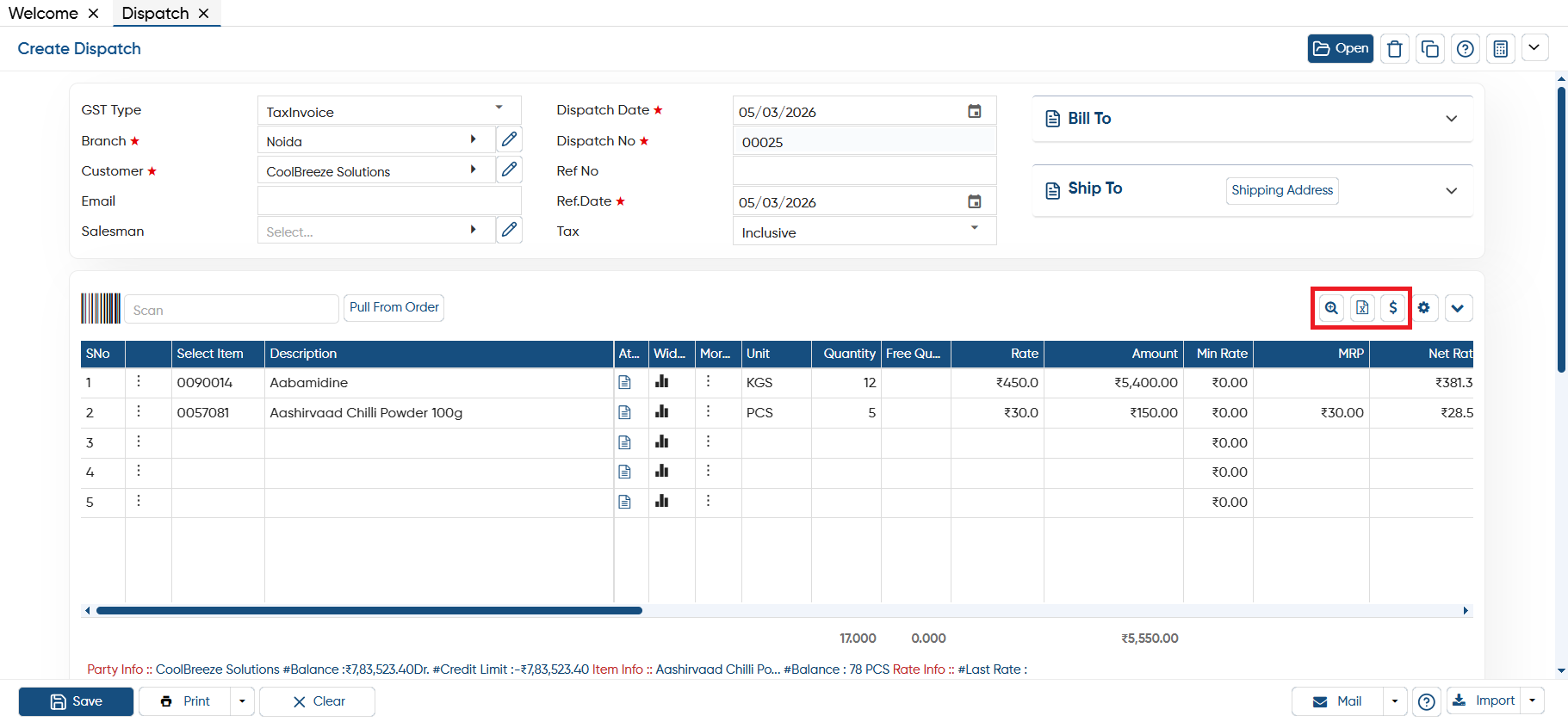Open the Print options dropdown arrow
Image resolution: width=1568 pixels, height=722 pixels.
[x=242, y=701]
